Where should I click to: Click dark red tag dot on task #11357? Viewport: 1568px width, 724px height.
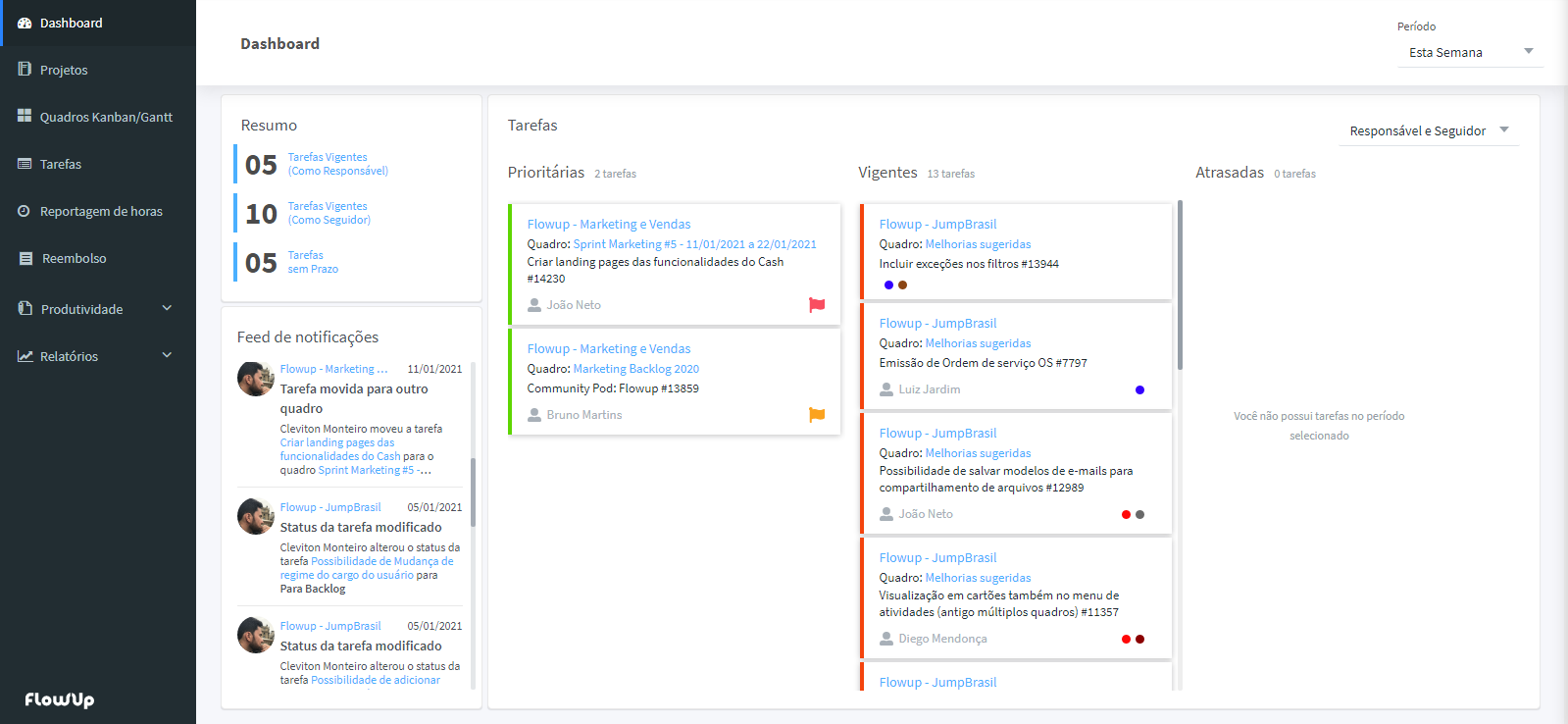pyautogui.click(x=1139, y=640)
